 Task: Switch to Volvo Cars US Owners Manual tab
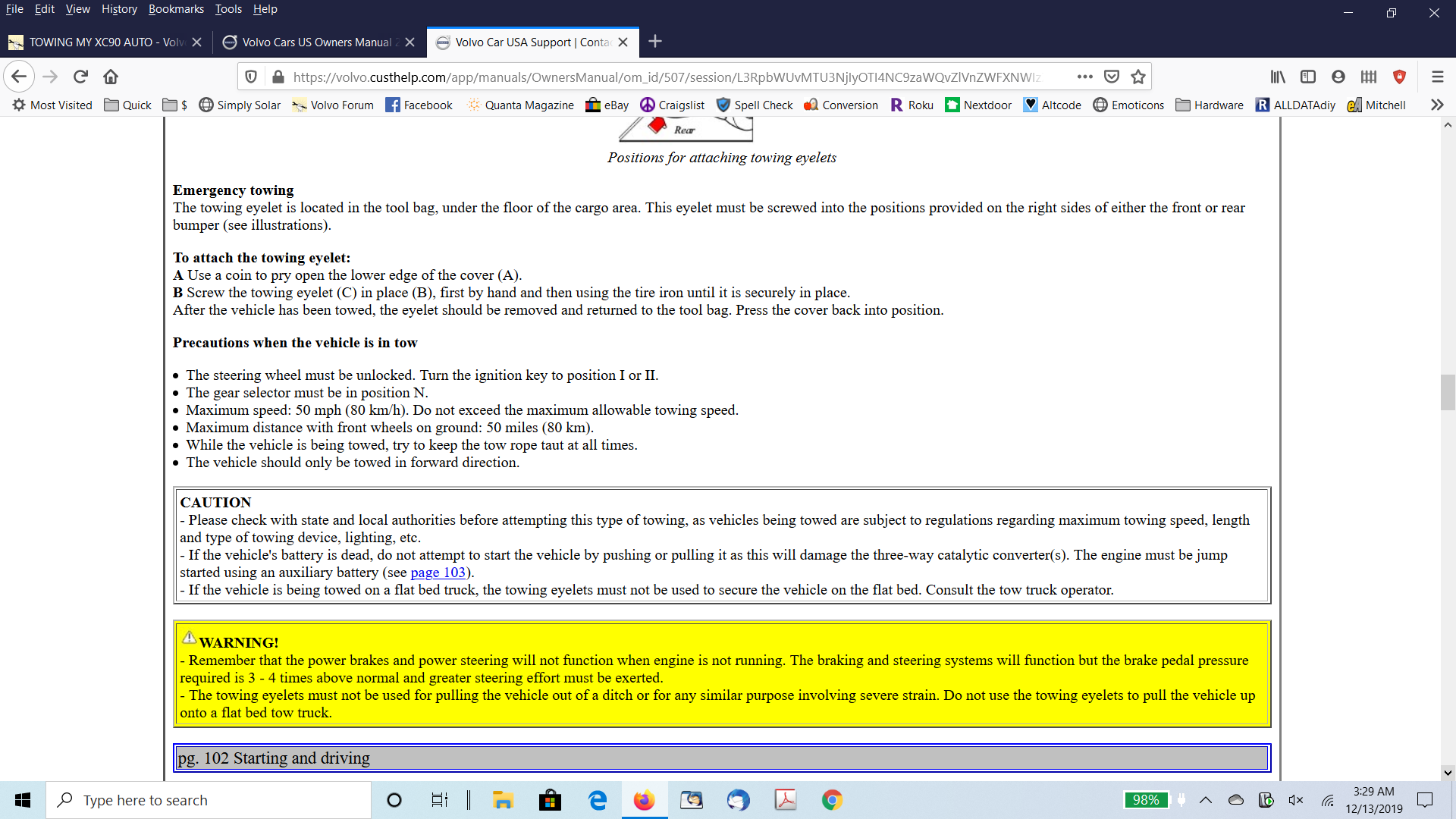(317, 42)
